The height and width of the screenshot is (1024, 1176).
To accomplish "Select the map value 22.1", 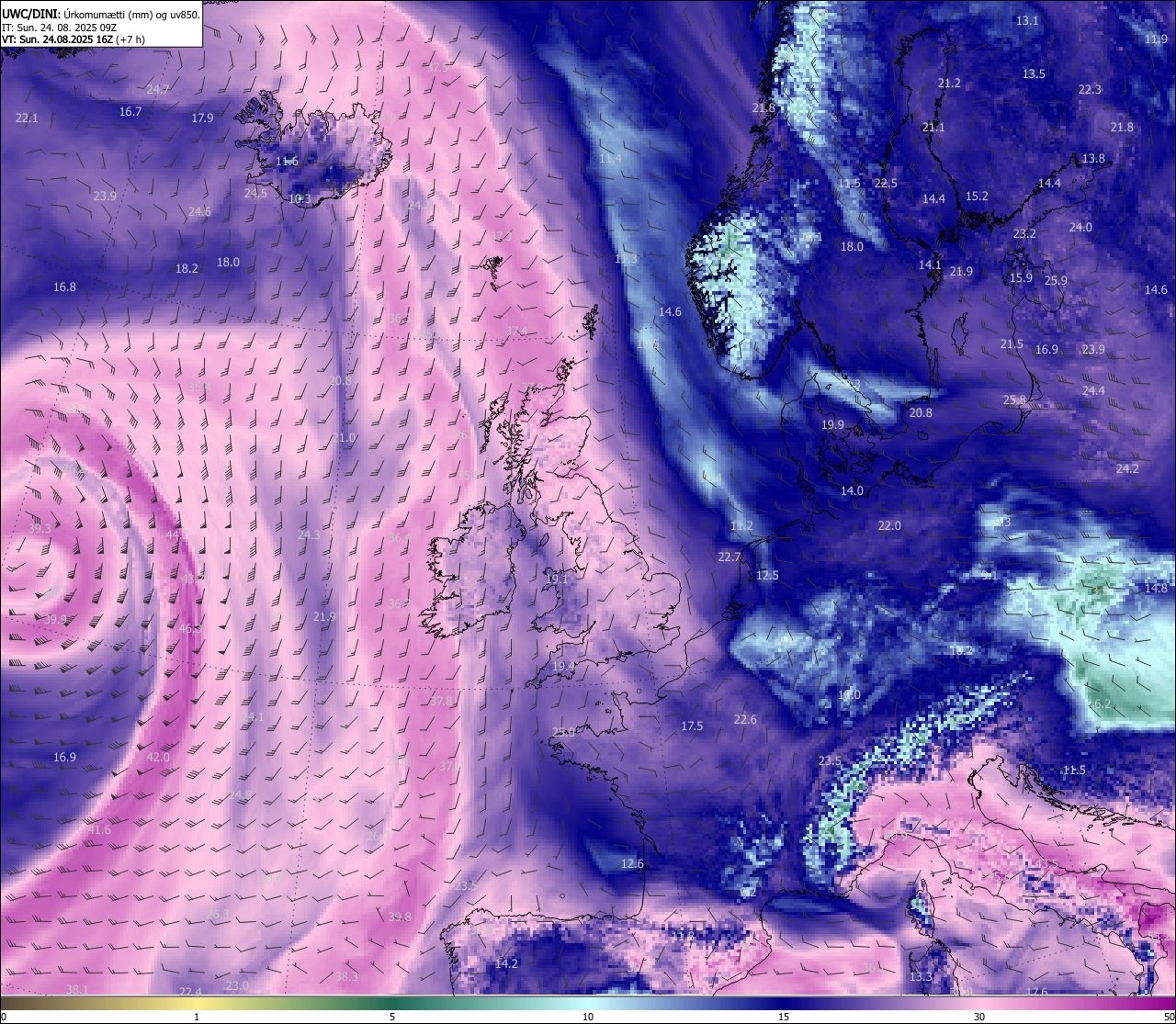I will tap(27, 118).
